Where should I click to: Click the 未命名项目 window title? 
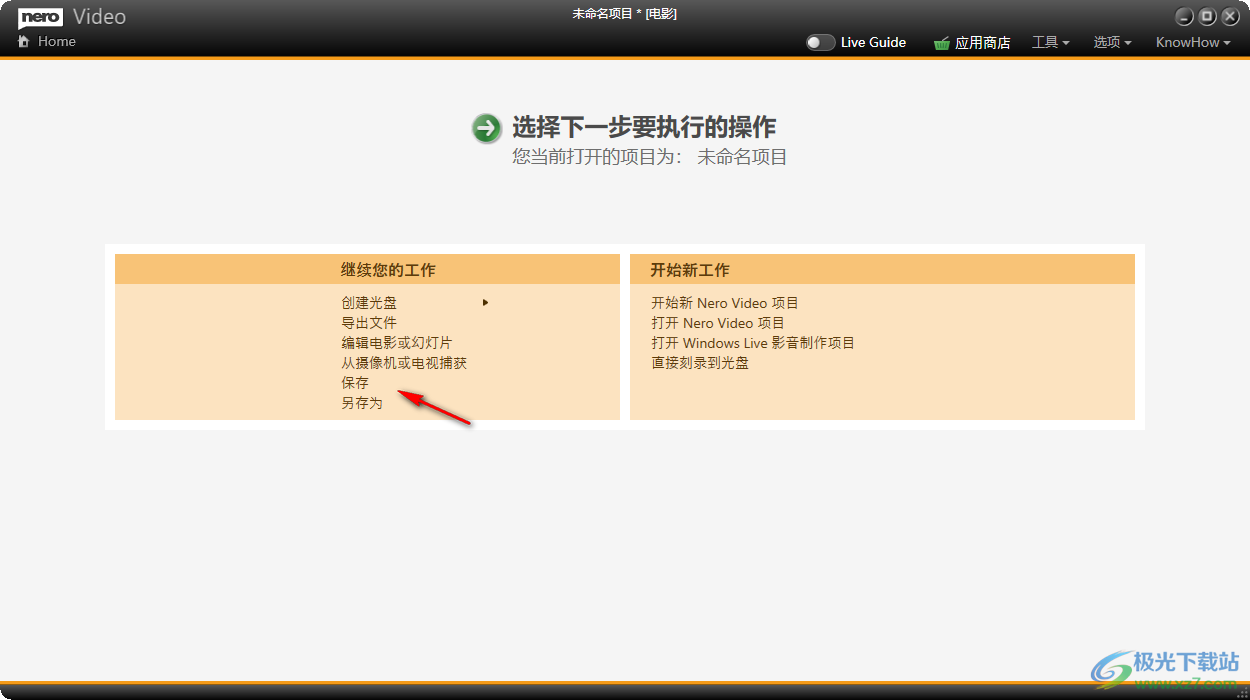coord(625,14)
